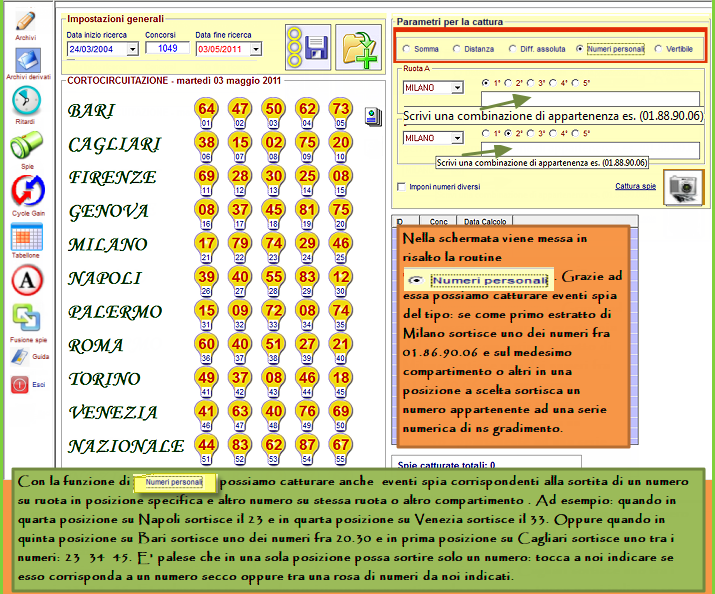Click the NAZIONALE wheel name
715x594 pixels.
click(x=126, y=446)
